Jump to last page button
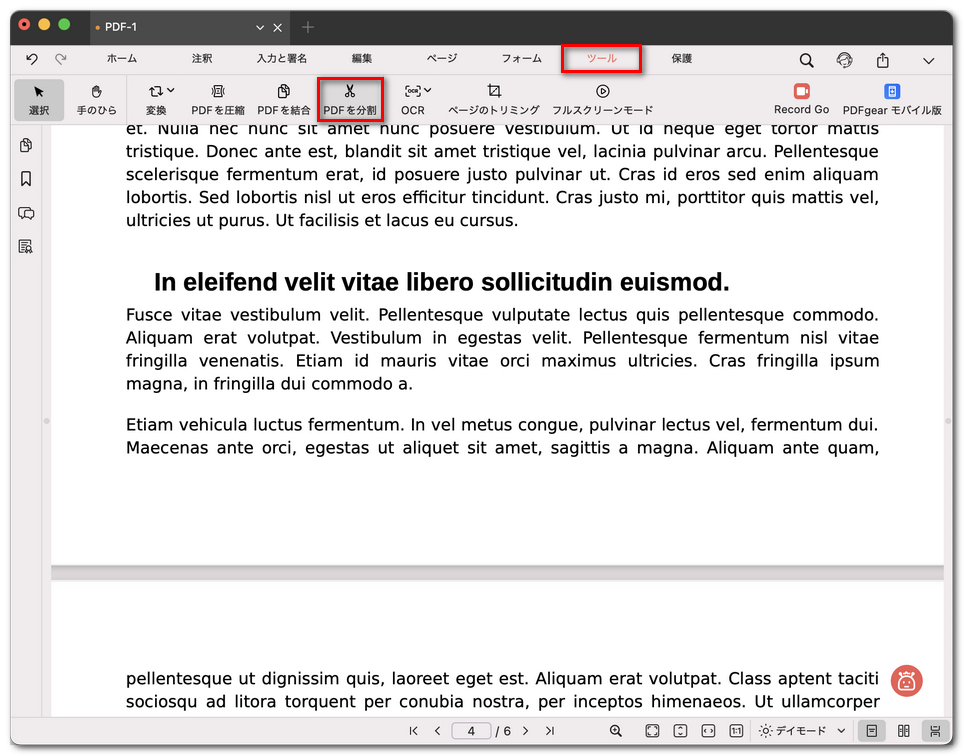The width and height of the screenshot is (964, 756). [x=550, y=731]
